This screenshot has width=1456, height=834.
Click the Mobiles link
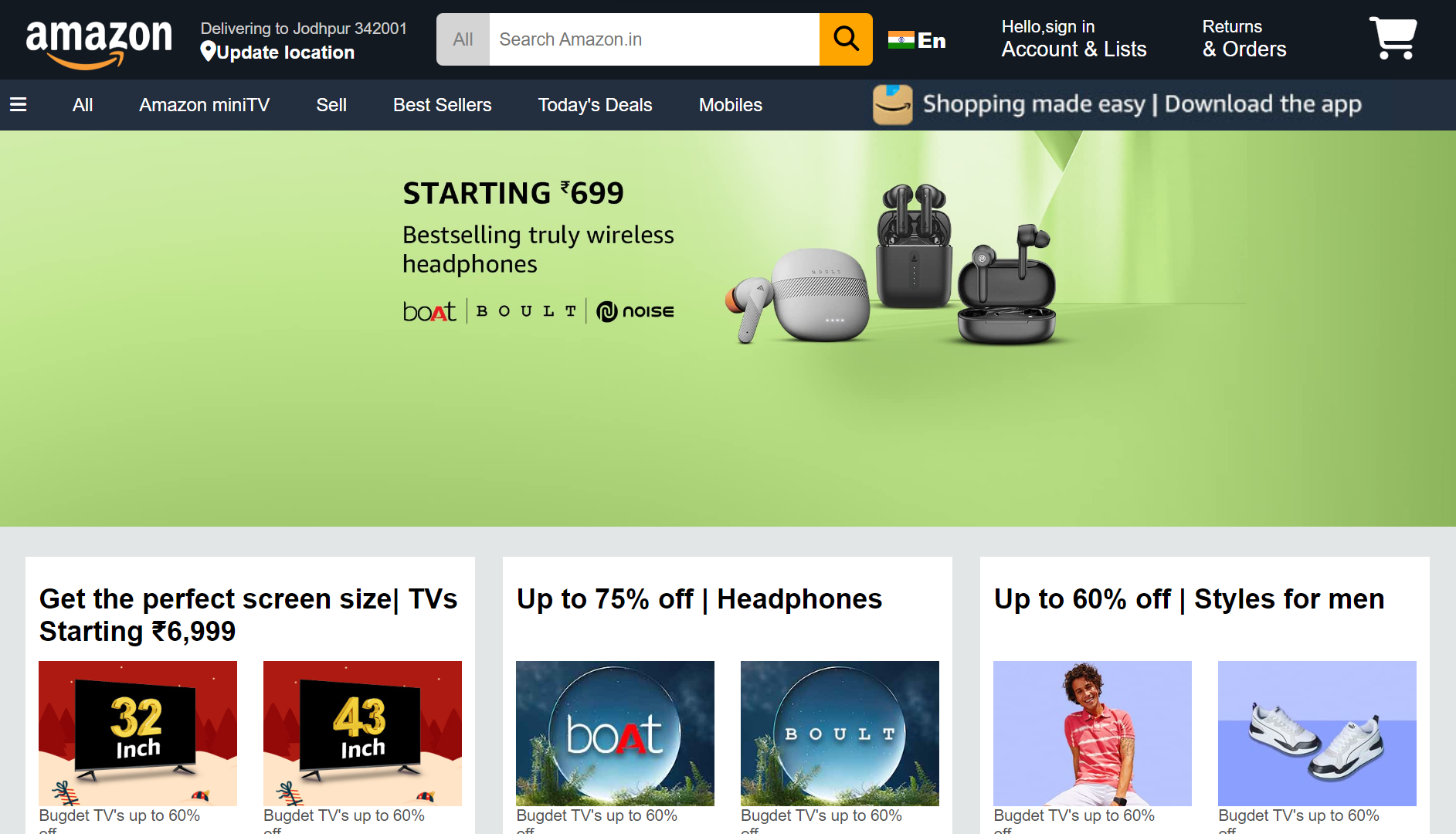730,105
